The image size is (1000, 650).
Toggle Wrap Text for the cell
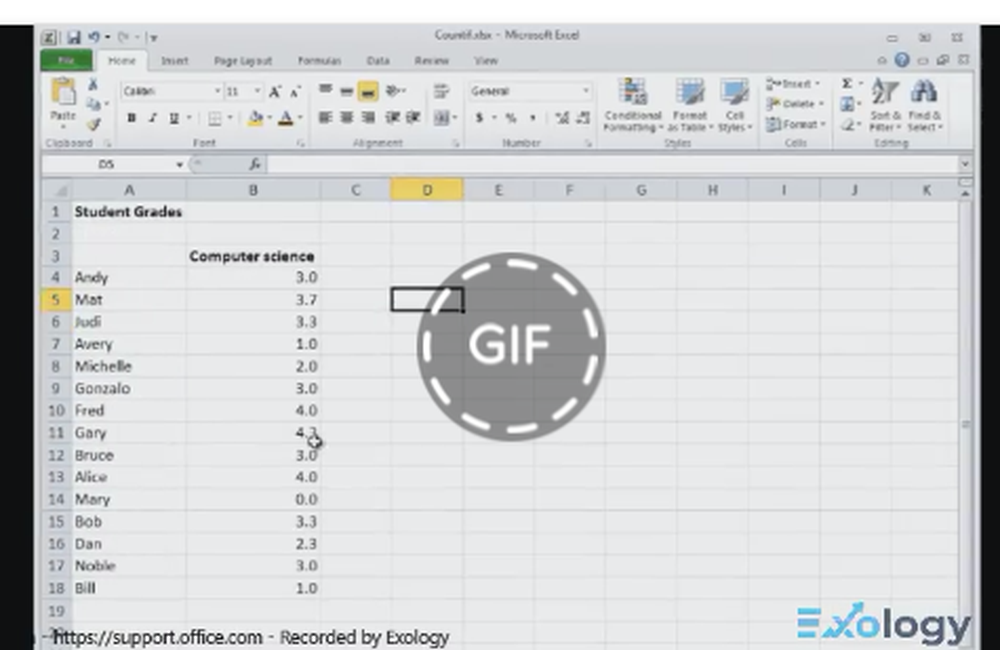[x=441, y=91]
